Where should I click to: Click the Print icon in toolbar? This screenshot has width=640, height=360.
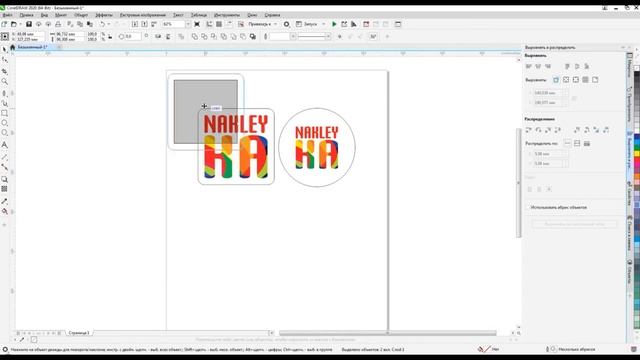click(x=58, y=24)
